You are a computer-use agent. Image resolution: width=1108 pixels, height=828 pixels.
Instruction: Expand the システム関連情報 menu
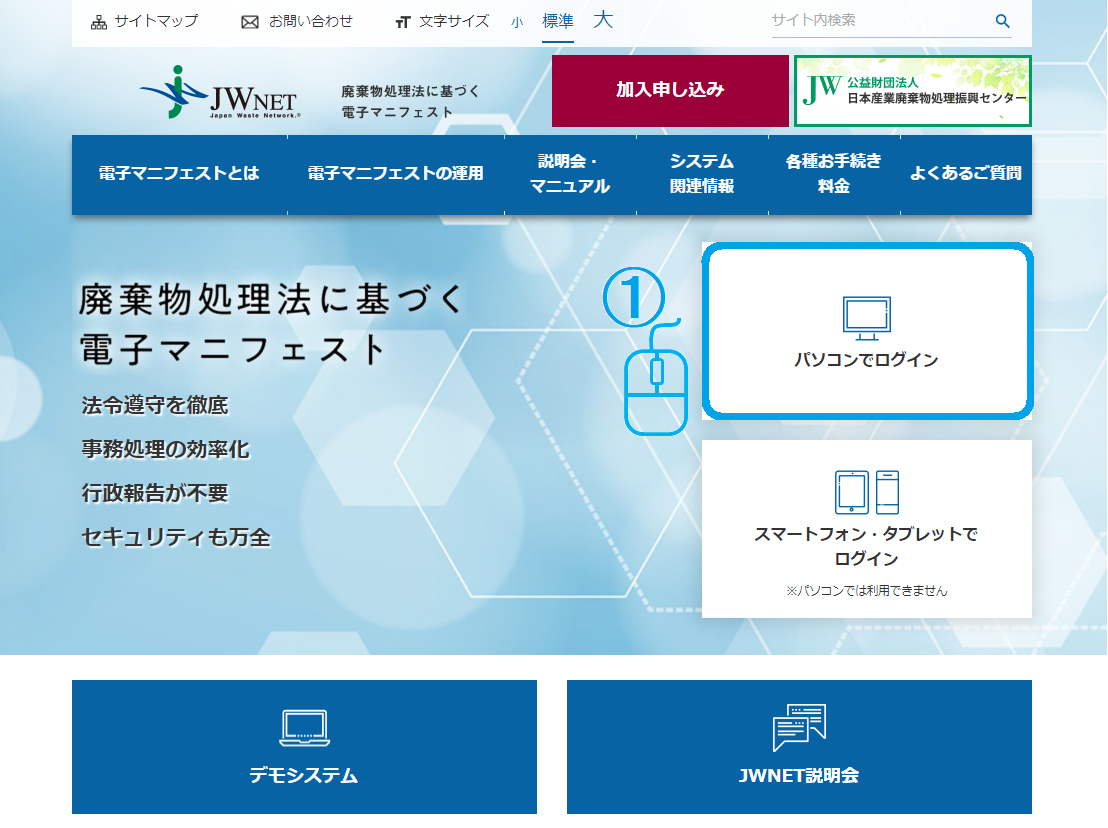coord(702,174)
